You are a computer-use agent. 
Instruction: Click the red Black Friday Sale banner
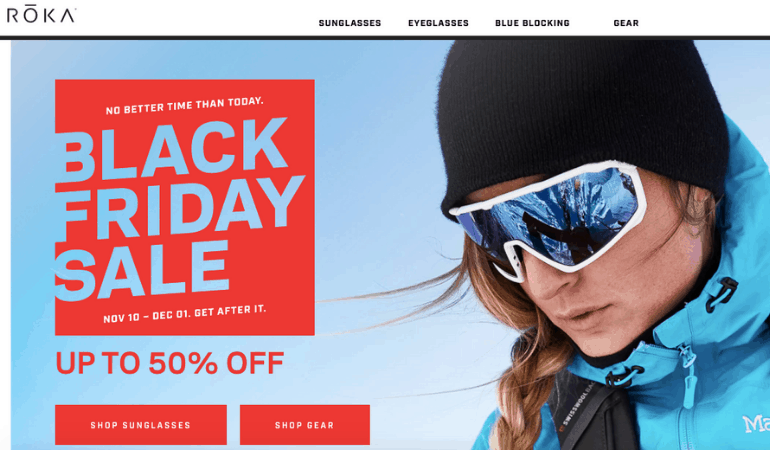coord(185,207)
